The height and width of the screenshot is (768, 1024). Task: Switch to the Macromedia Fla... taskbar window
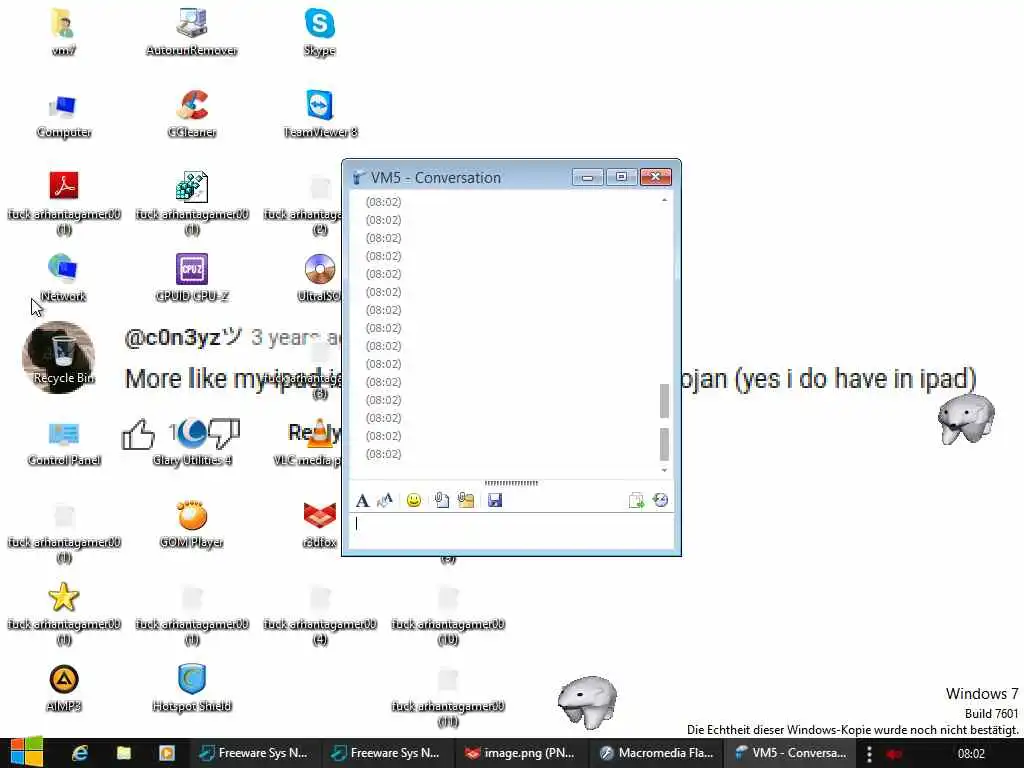pos(657,753)
